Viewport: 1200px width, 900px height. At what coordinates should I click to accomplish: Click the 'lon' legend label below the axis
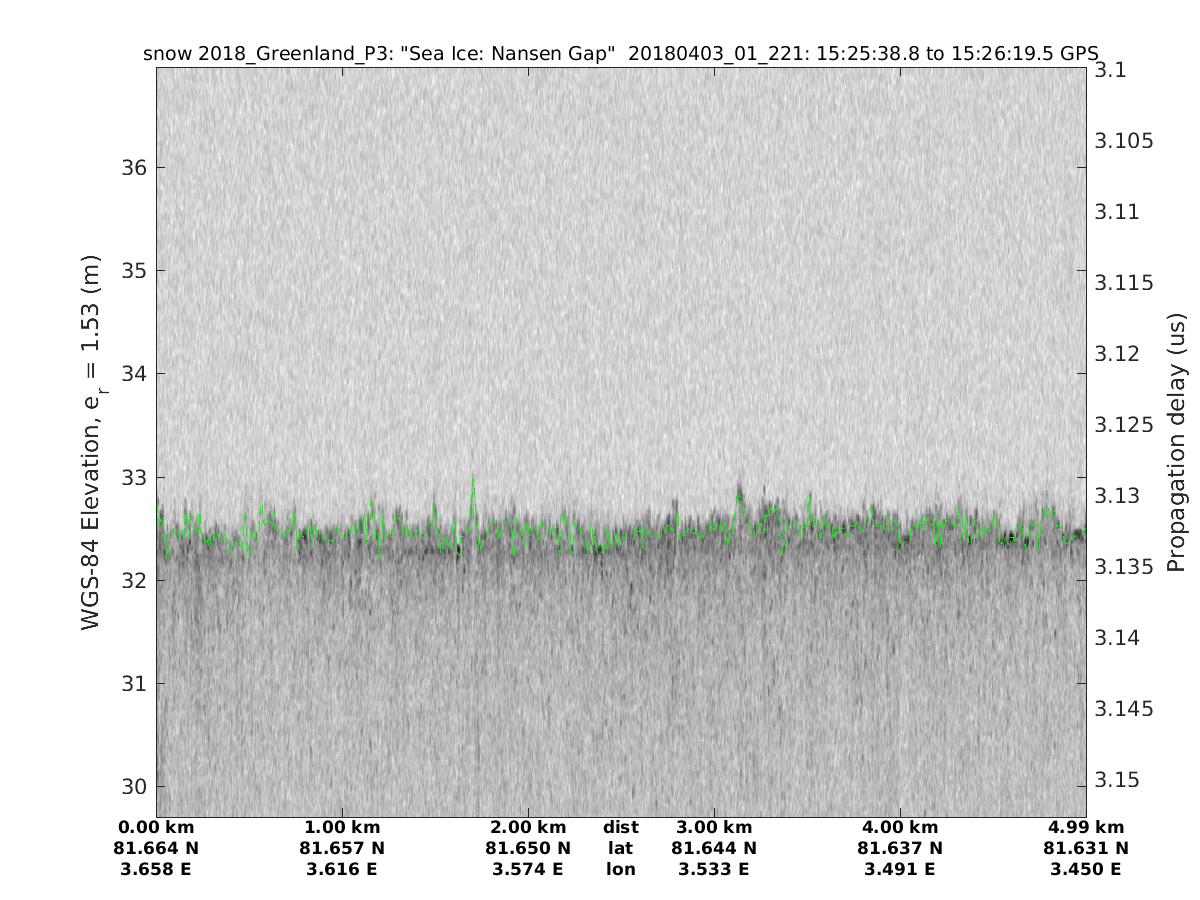[x=620, y=869]
